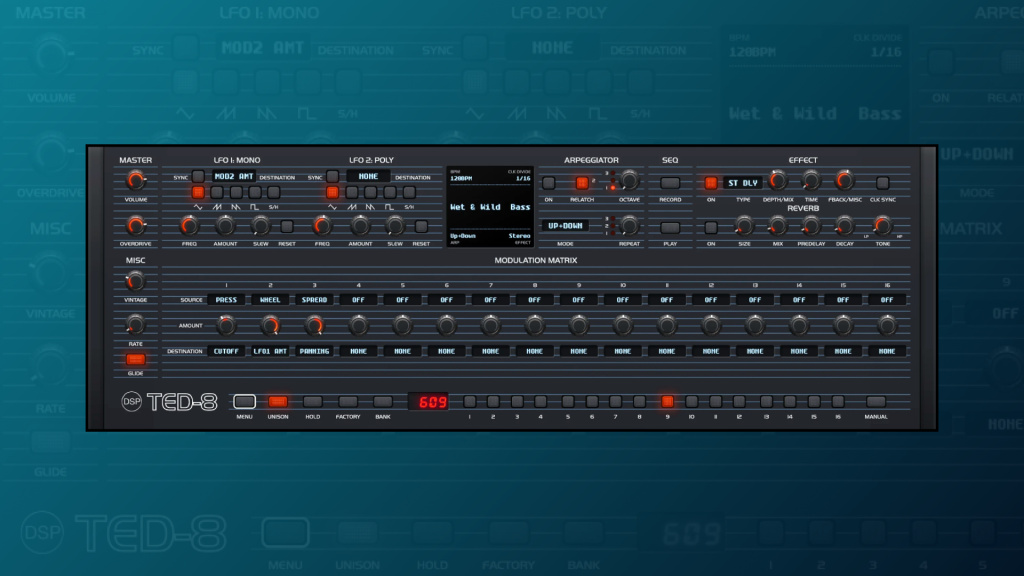Open matrix source 1 selector PRESS
The width and height of the screenshot is (1024, 576).
(226, 300)
